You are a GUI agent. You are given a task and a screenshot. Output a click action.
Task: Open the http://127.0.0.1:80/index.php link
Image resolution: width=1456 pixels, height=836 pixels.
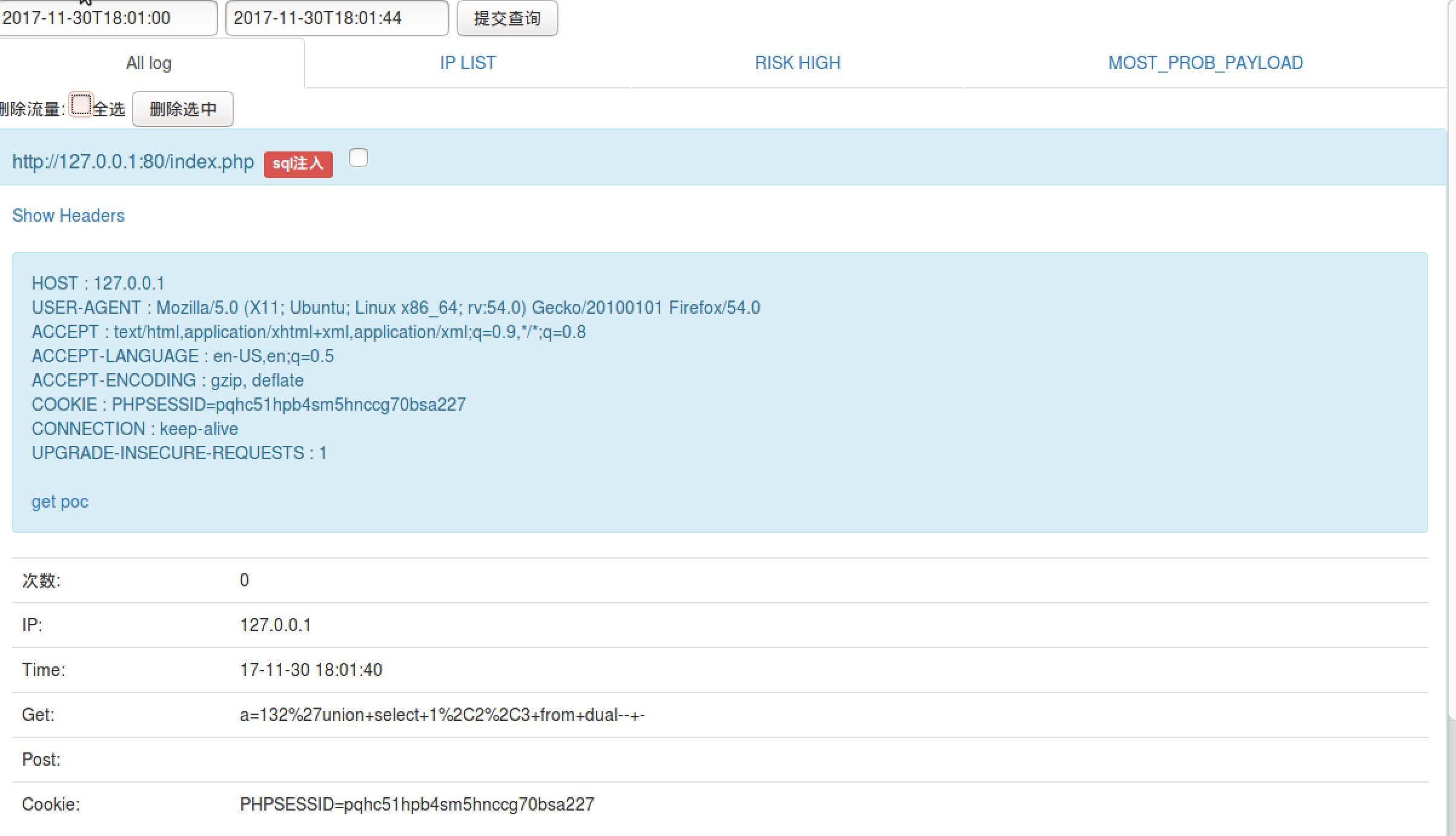tap(133, 162)
